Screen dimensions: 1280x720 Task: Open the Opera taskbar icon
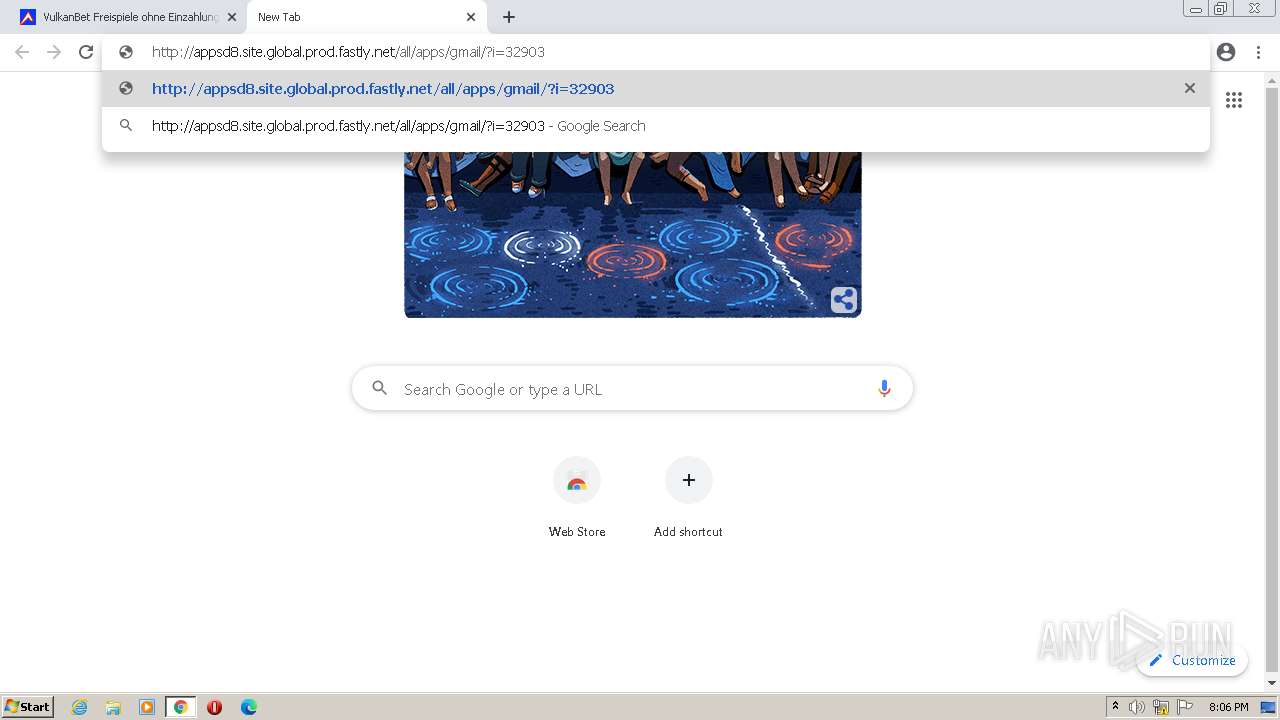[x=214, y=707]
